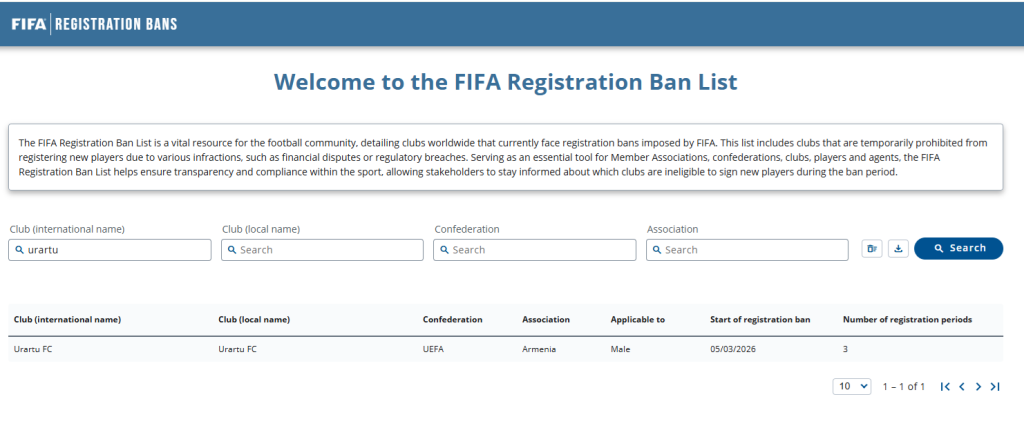Click the FIFA logo in header
Screen dimensions: 1024x446
[28, 24]
